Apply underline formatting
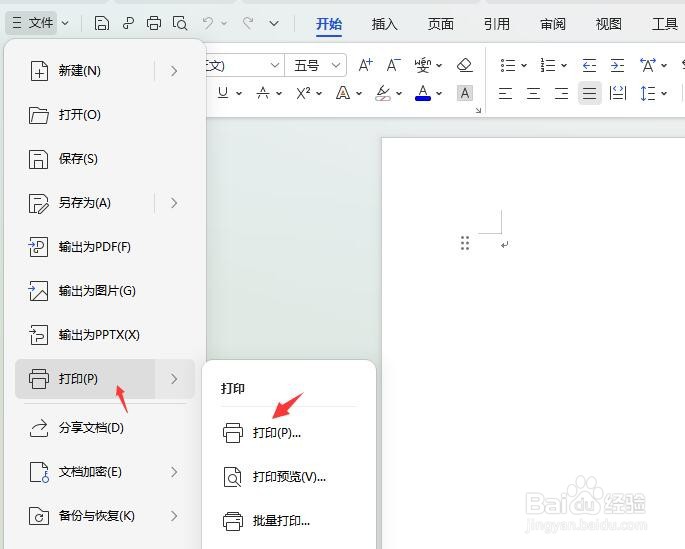685x549 pixels. (x=223, y=93)
